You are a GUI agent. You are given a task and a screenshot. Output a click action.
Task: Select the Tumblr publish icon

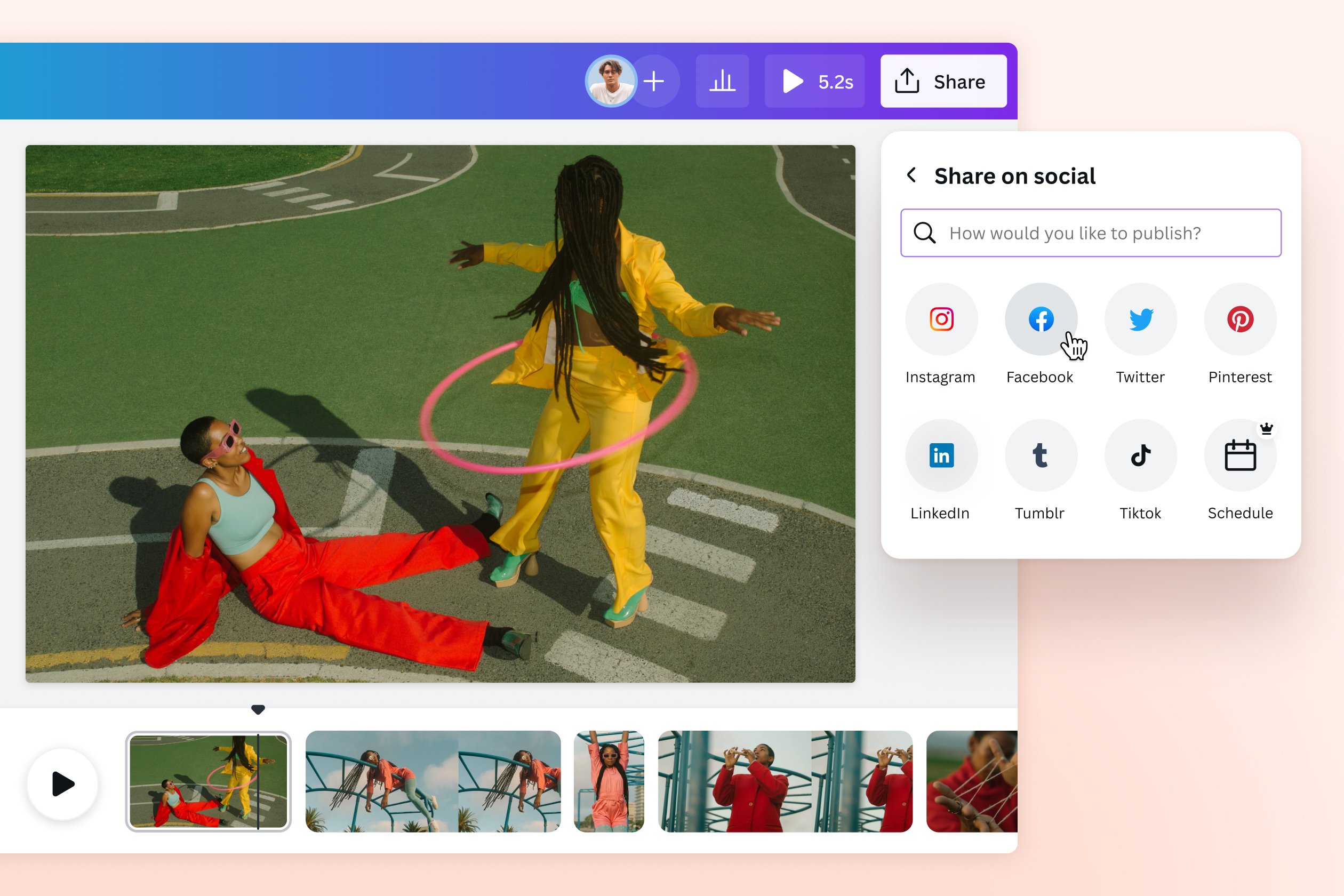point(1040,455)
